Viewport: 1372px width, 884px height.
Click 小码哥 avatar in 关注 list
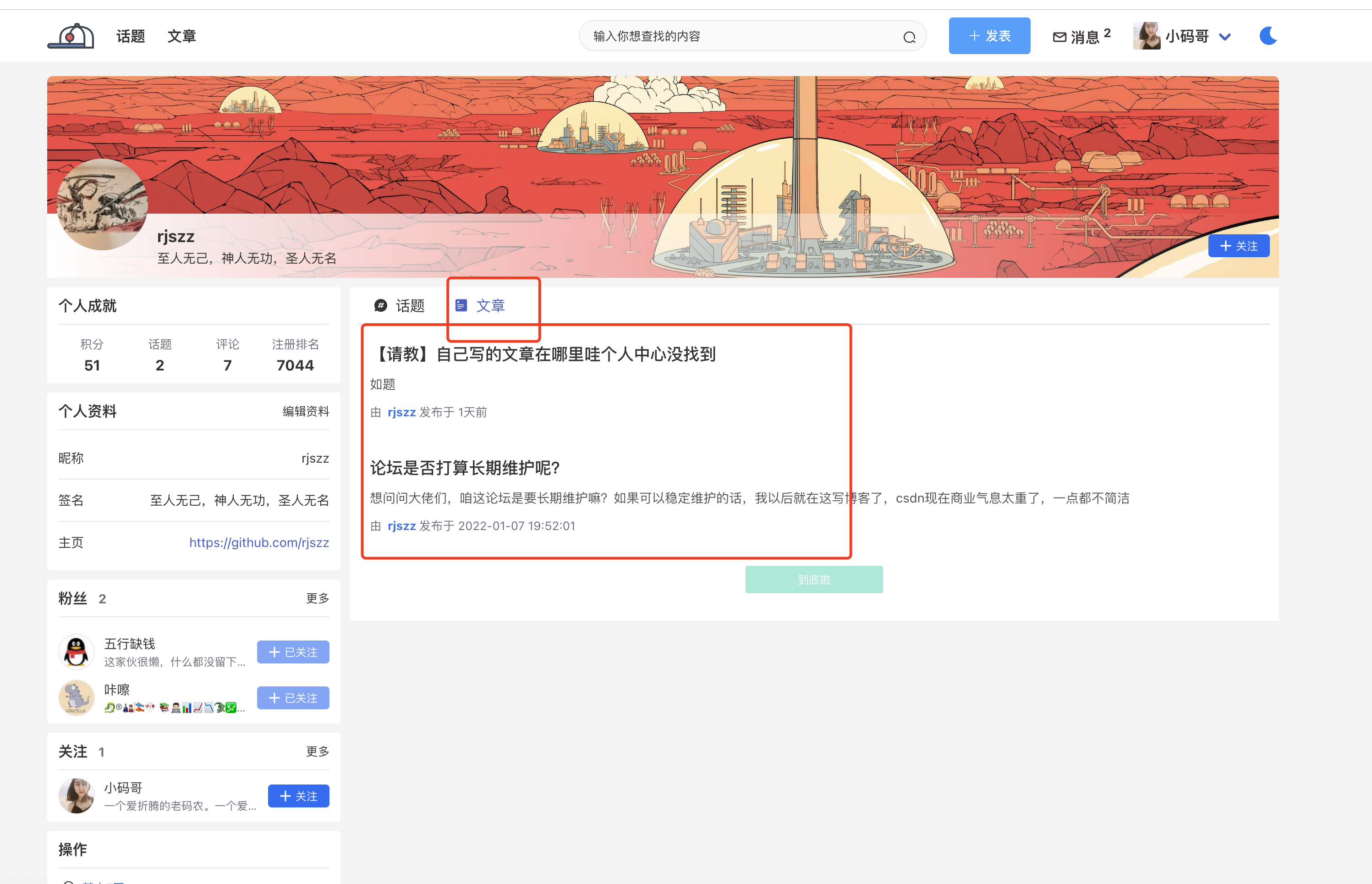click(x=76, y=796)
